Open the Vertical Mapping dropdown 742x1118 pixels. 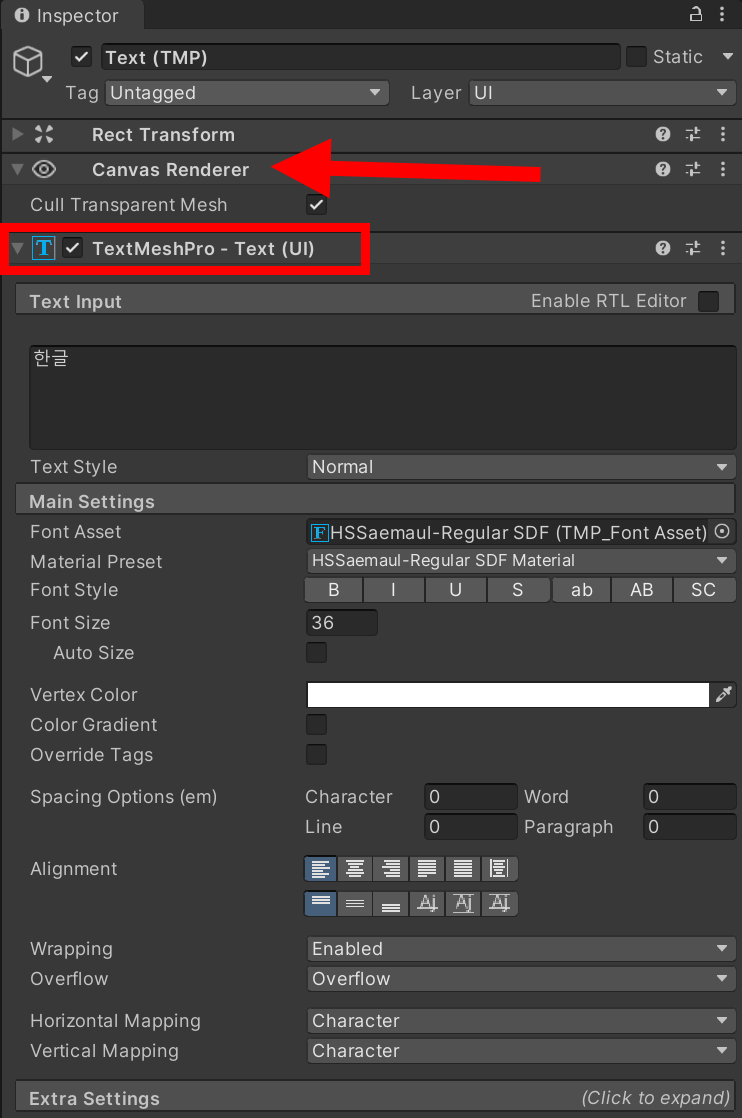click(x=521, y=1051)
